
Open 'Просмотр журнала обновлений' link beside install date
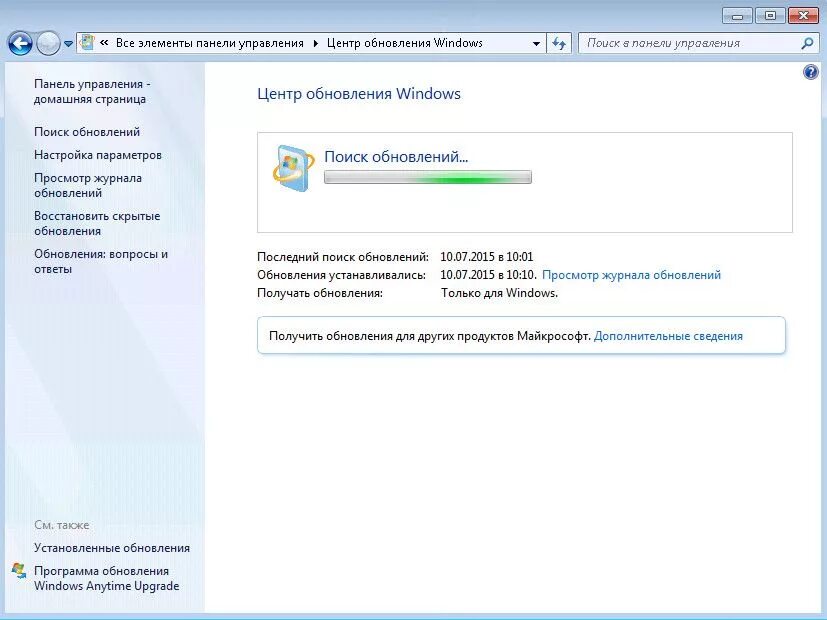click(x=631, y=275)
